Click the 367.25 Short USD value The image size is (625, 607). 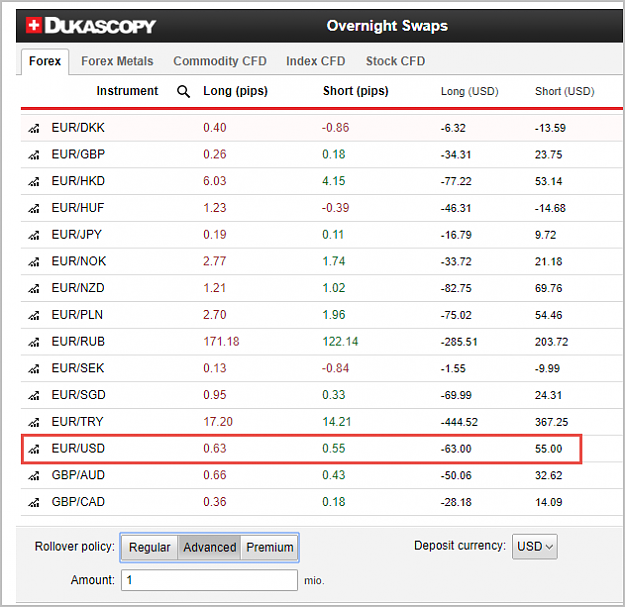click(x=551, y=422)
